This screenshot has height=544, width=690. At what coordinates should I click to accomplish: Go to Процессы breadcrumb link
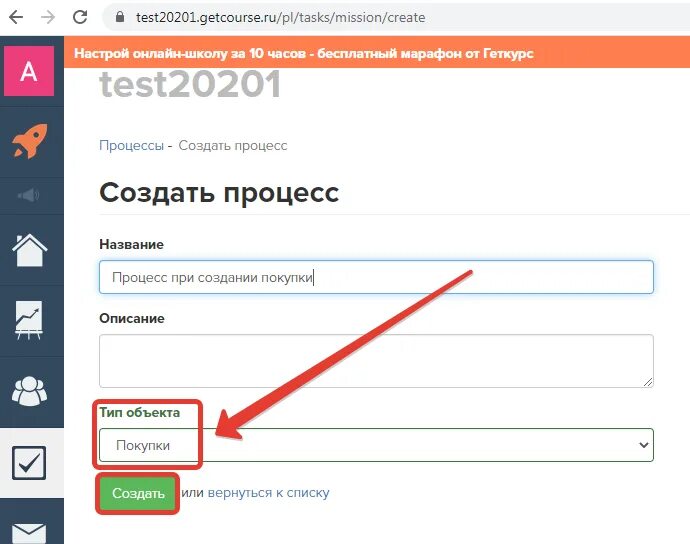tap(131, 145)
